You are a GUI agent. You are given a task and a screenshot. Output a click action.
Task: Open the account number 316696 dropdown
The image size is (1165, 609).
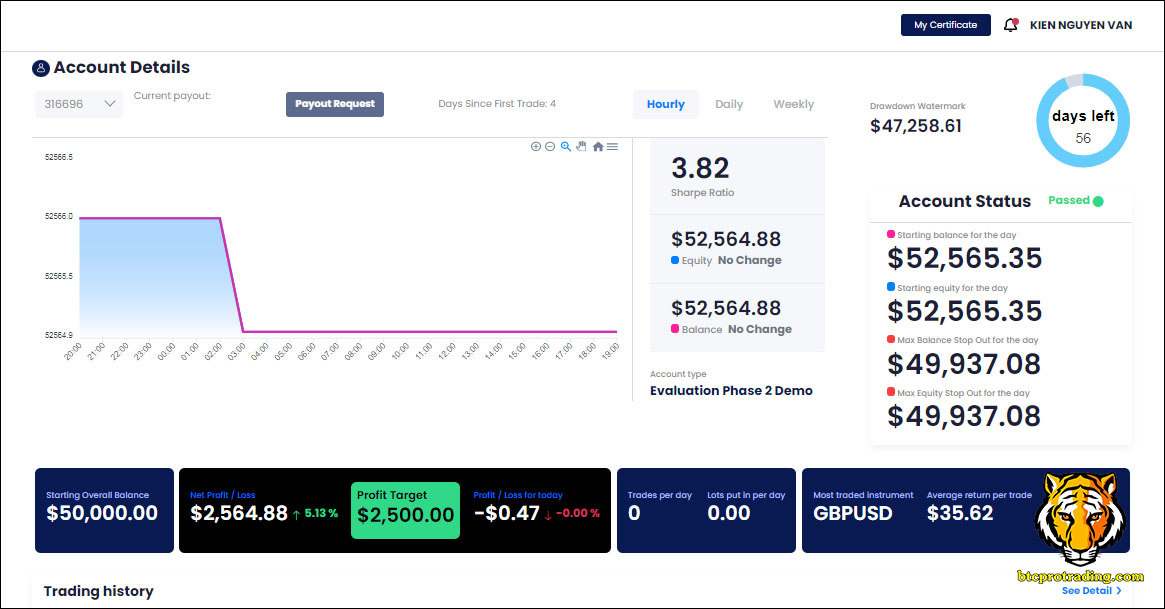click(x=79, y=104)
